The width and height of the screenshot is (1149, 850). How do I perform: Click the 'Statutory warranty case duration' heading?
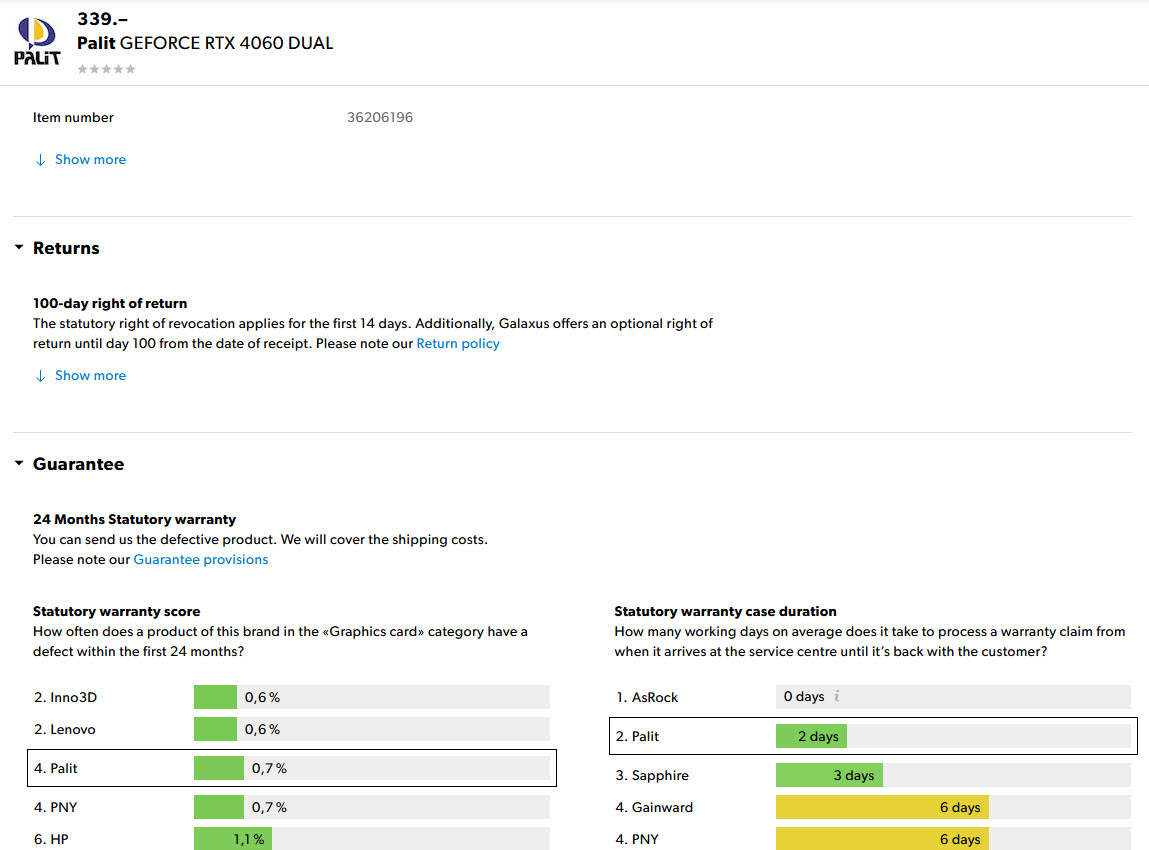coord(725,611)
